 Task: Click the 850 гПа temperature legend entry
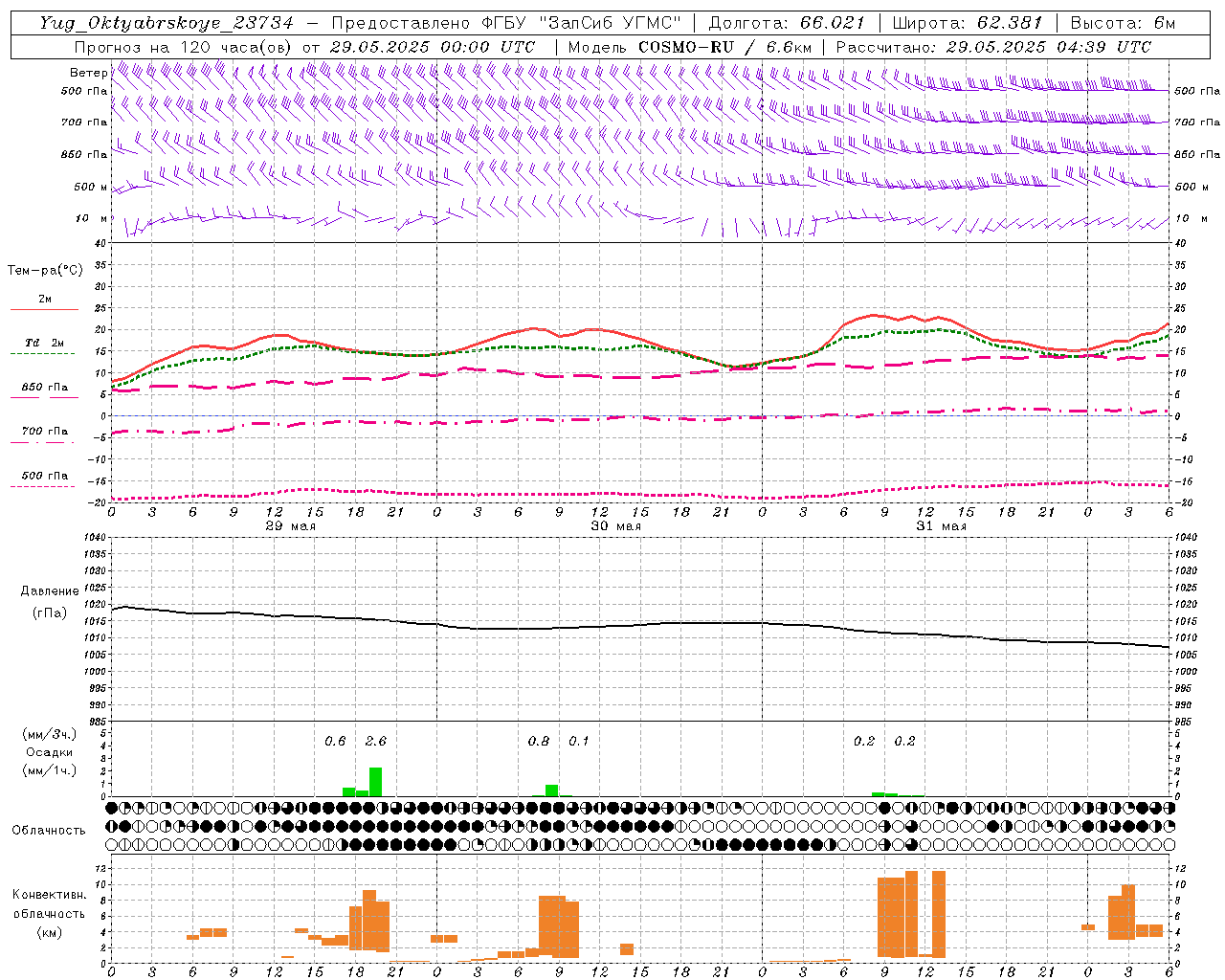pyautogui.click(x=45, y=388)
